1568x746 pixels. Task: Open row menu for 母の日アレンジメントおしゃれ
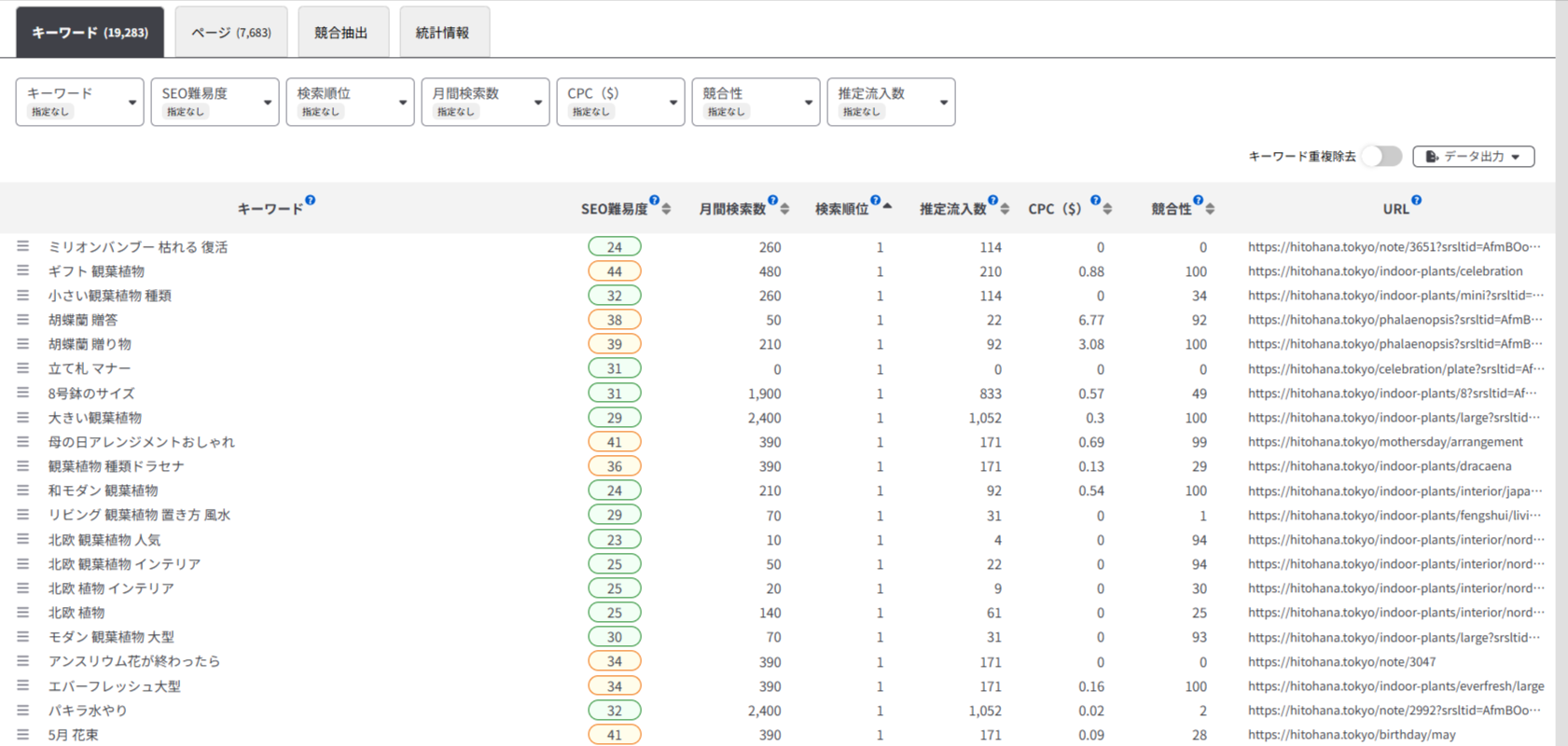pos(22,441)
